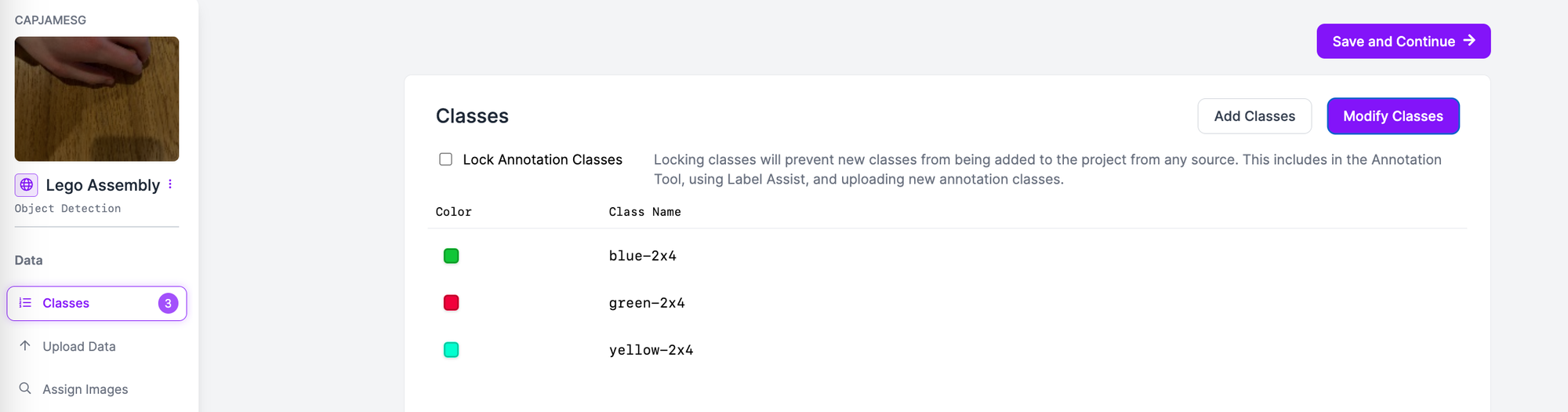Screen dimensions: 1568x412
Task: Click the magnifier icon for Assign Images
Action: [x=25, y=388]
